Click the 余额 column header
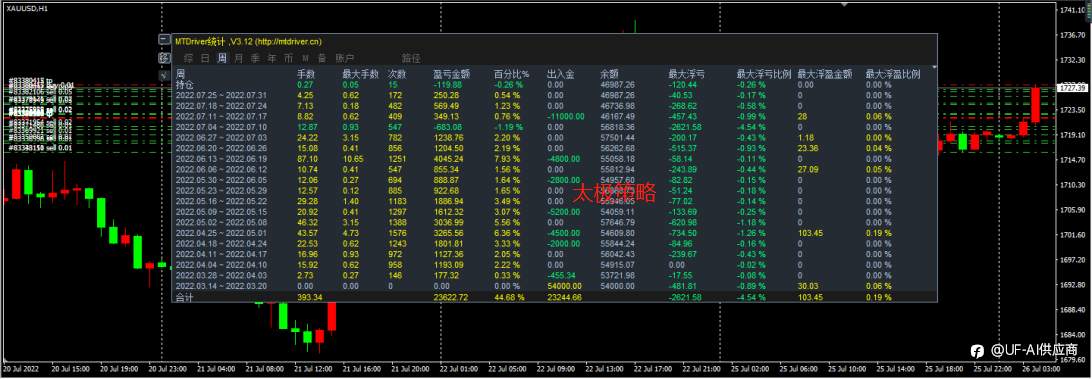 pos(609,73)
